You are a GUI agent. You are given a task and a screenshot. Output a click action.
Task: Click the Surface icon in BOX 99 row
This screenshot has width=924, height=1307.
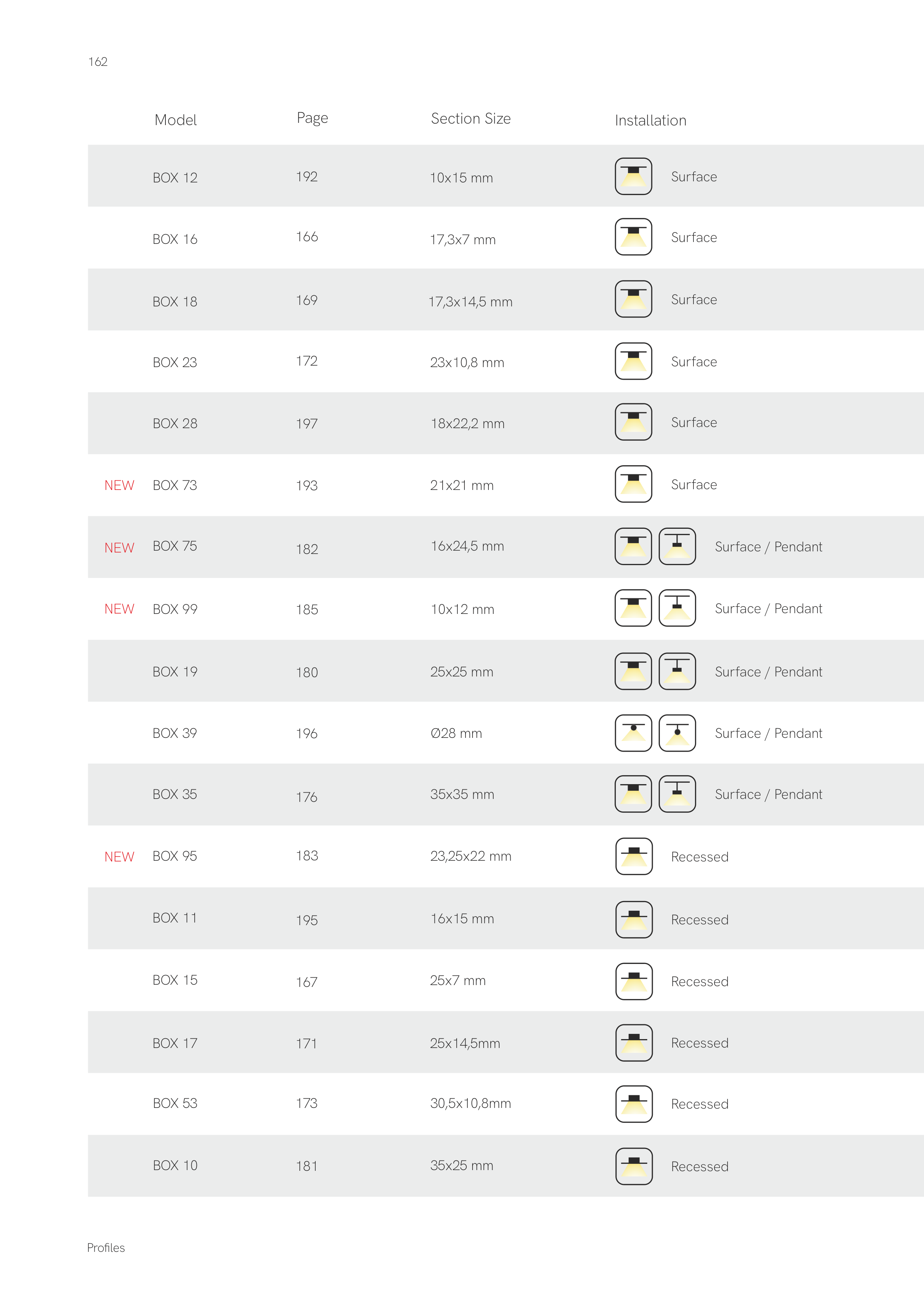633,608
